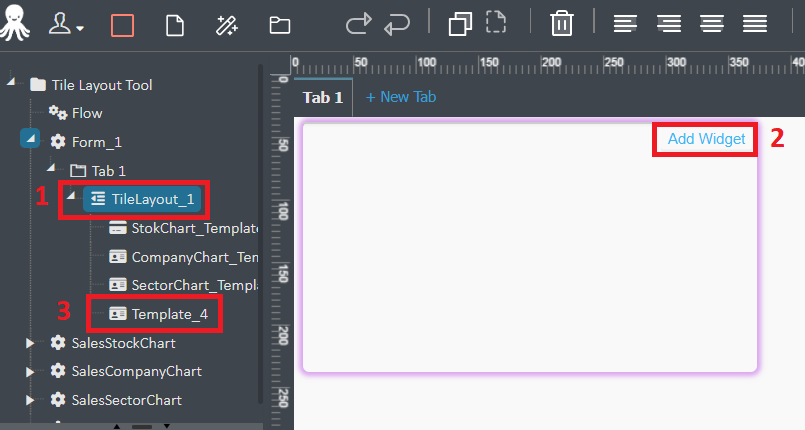This screenshot has height=430, width=805.
Task: Click the gear icon next to SalesSectorChart
Action: coord(58,400)
